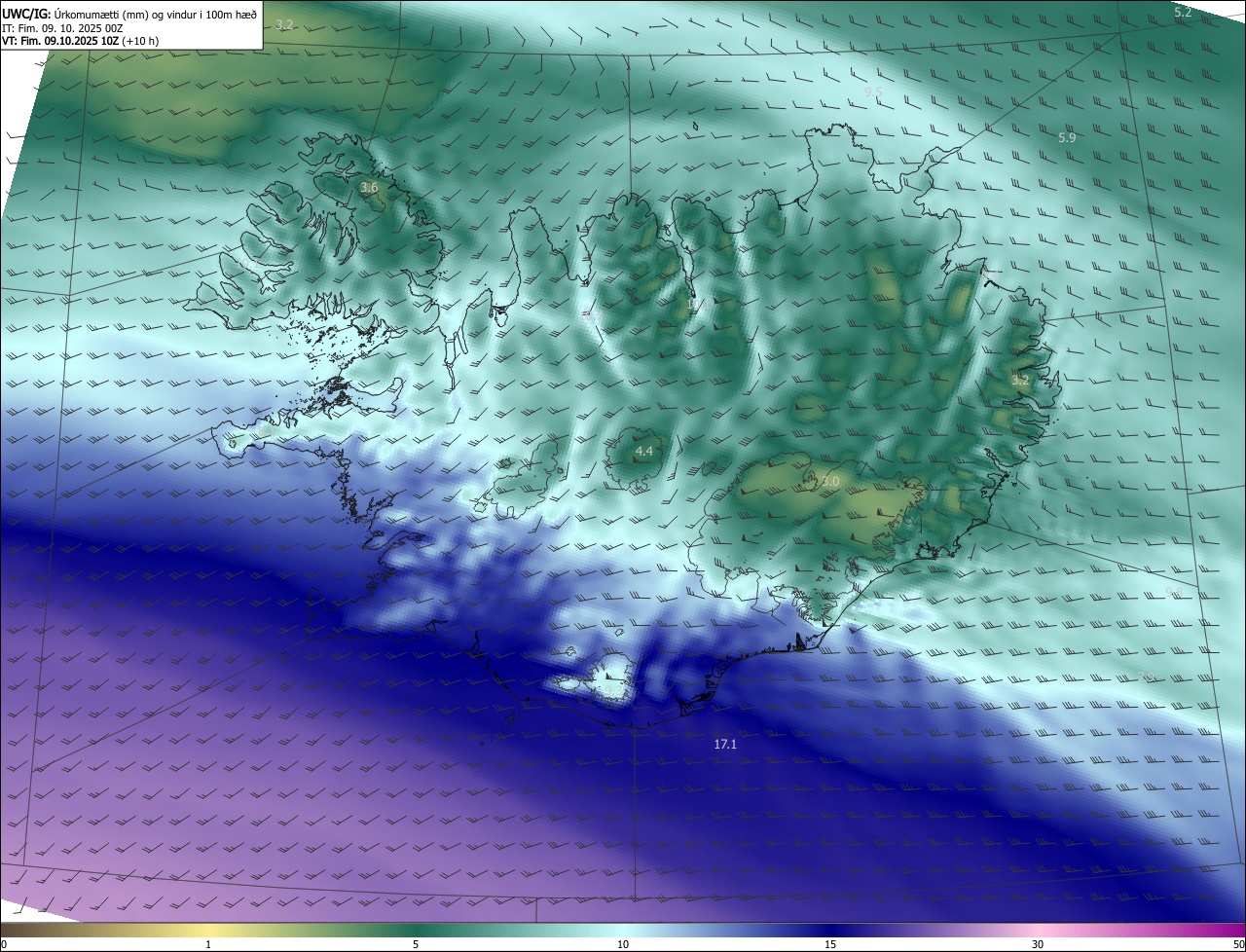Click the '5' label on the color scale
Screen dimensions: 1246x952
(x=416, y=944)
